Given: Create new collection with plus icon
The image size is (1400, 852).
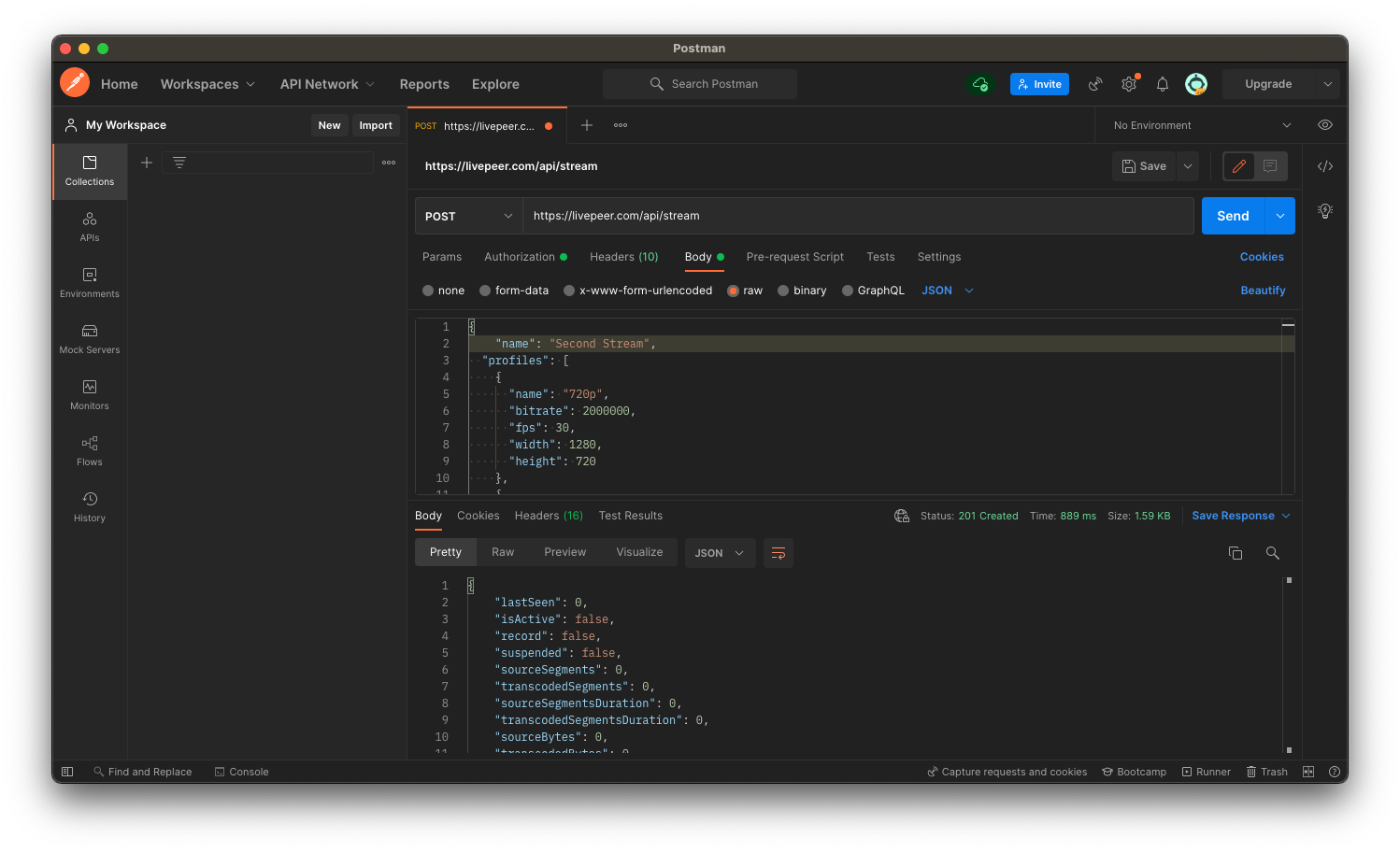Looking at the screenshot, I should (x=147, y=163).
